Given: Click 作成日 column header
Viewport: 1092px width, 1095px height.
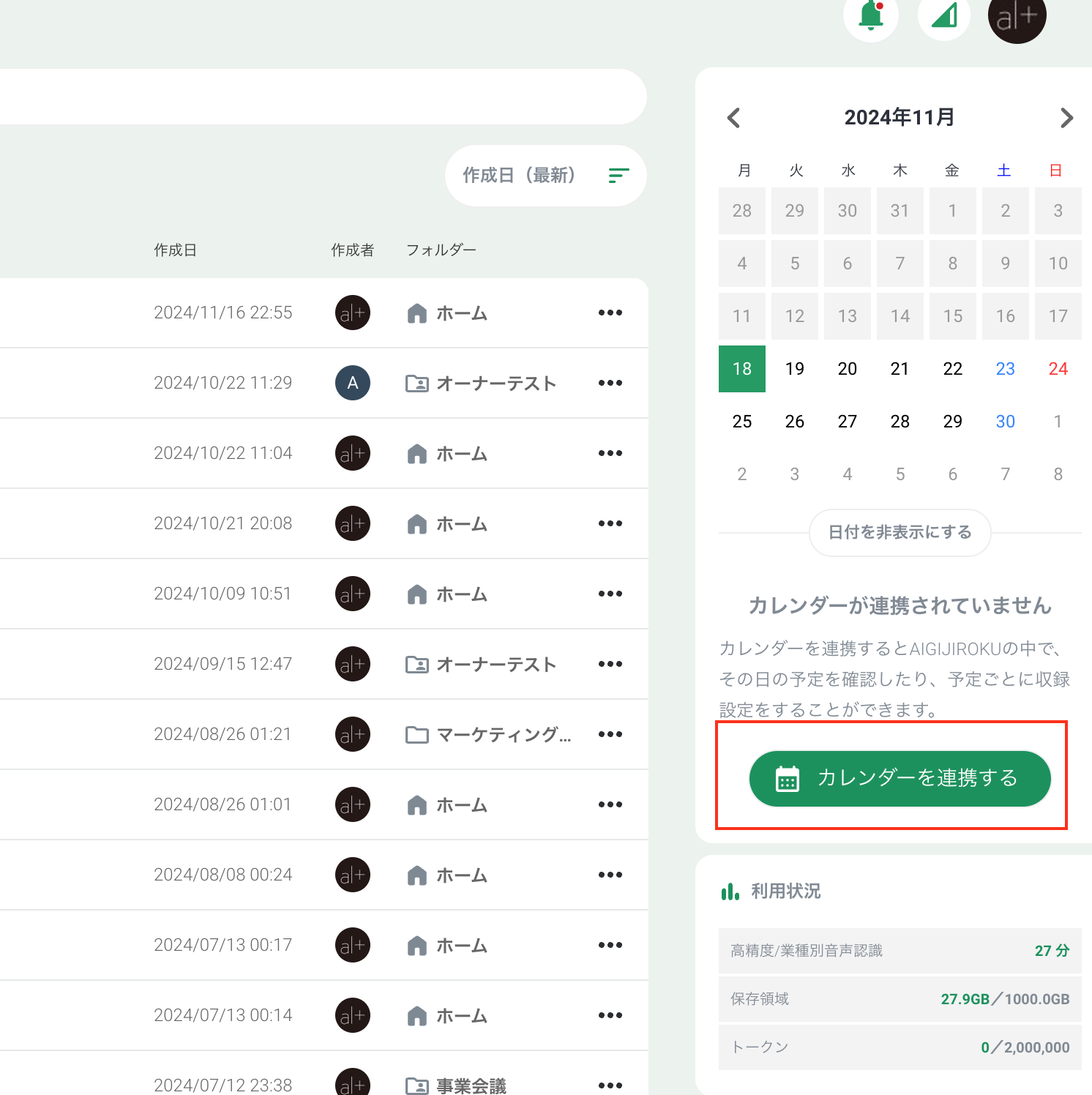Looking at the screenshot, I should coord(175,250).
